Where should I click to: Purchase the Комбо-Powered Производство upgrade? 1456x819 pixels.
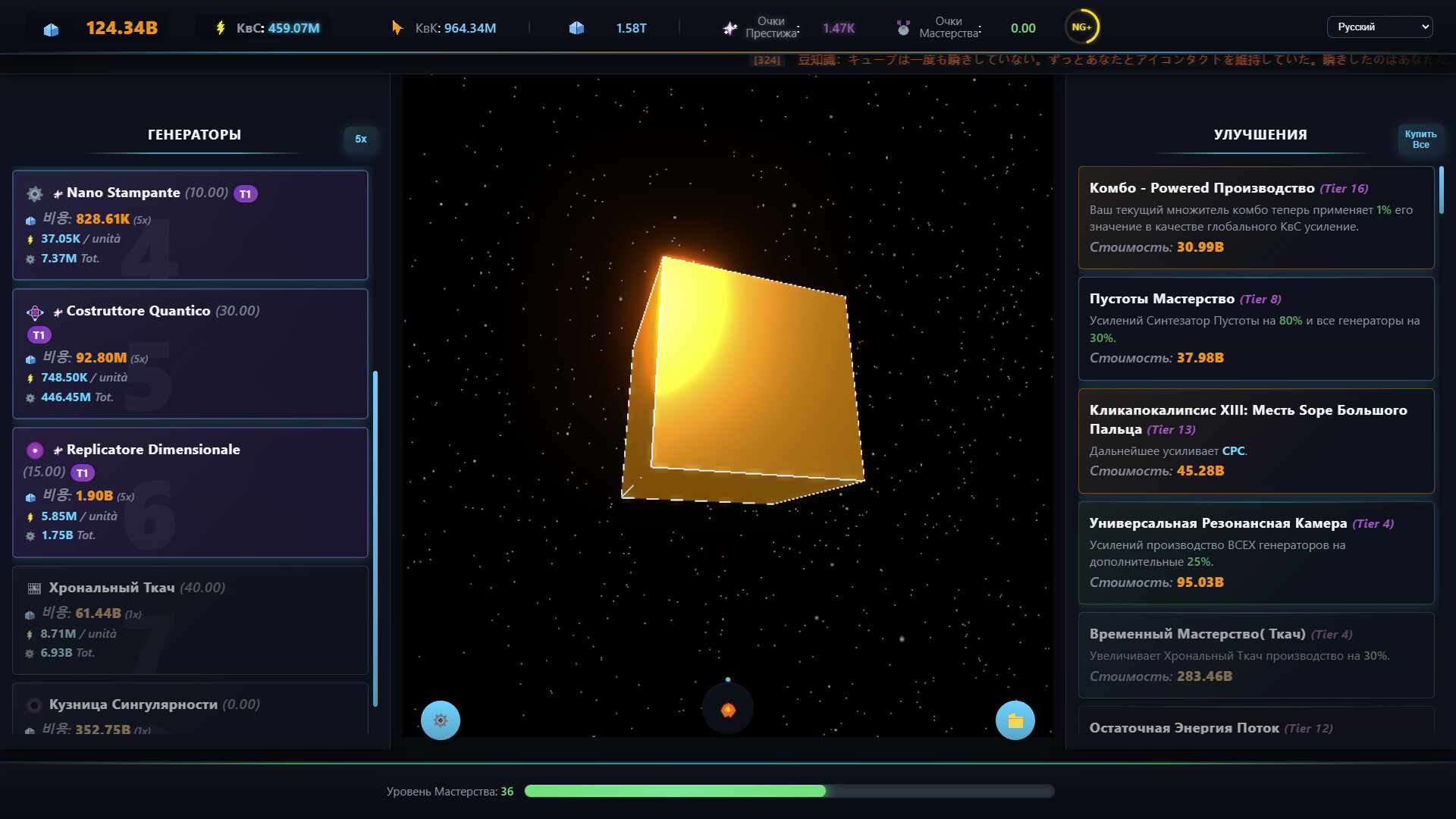coord(1255,218)
